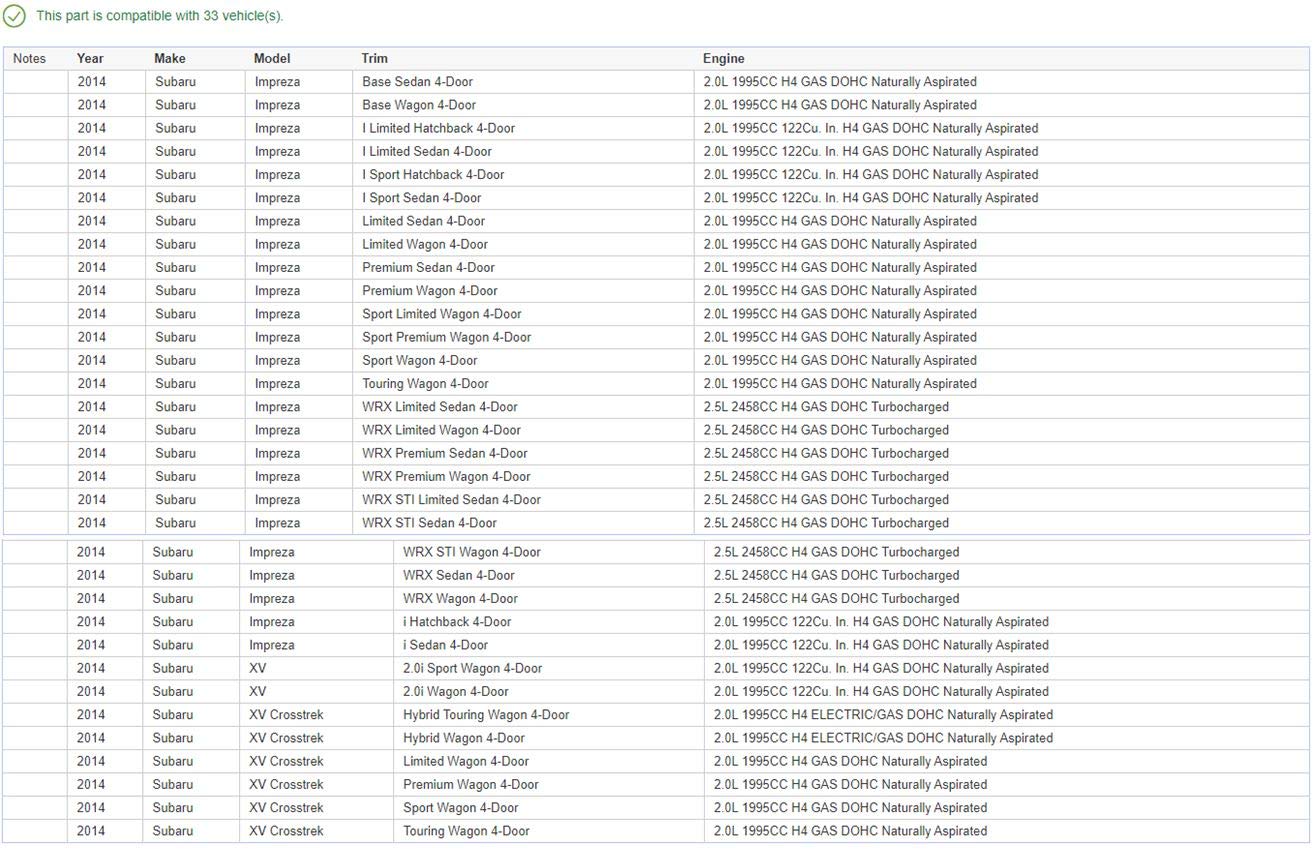Click the Hybrid Touring Wagon 4-Door trim
Viewport: 1315px width, 850px height.
[x=486, y=715]
